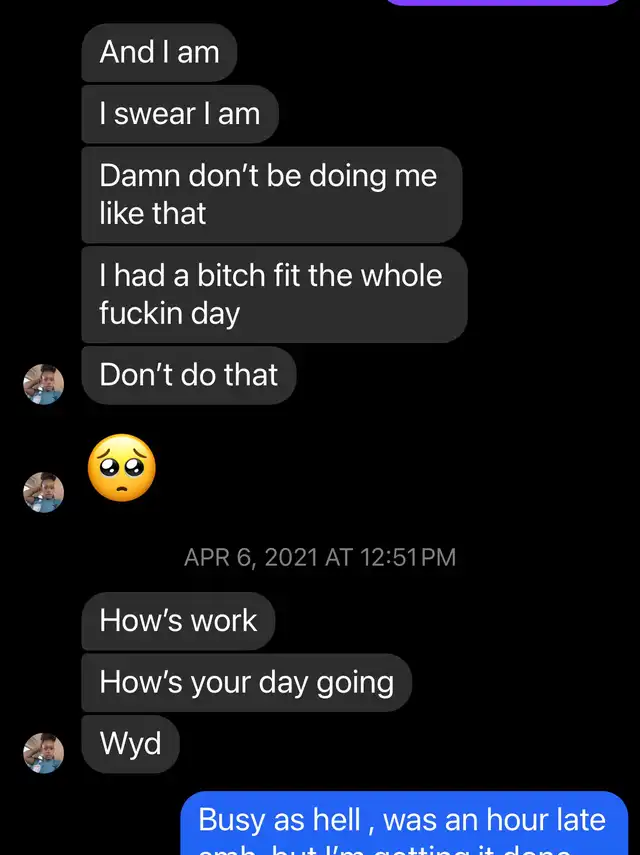Tap the "Don't do that" message bubble
This screenshot has width=640, height=855.
[188, 375]
